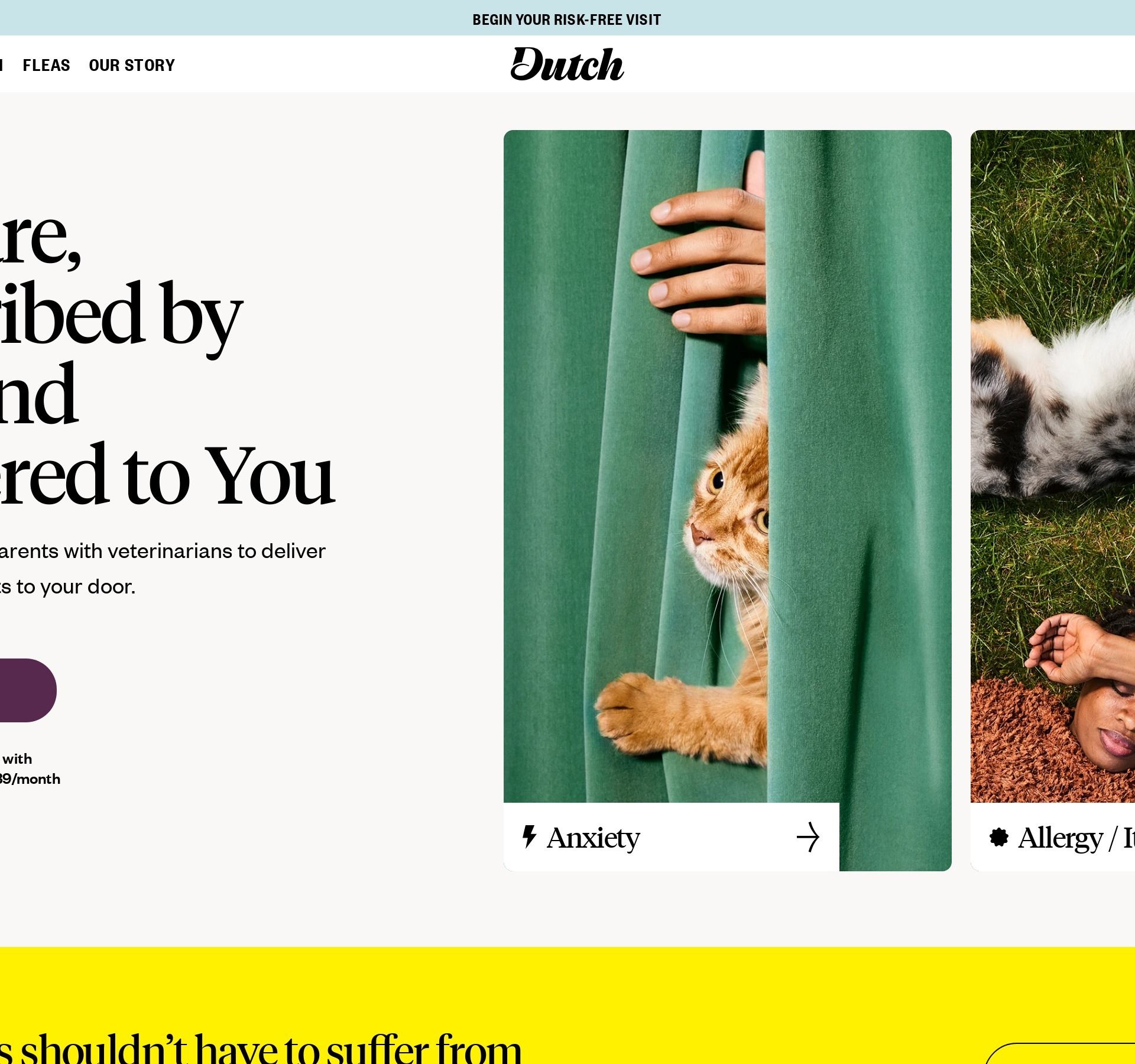
Task: Click the purple pill-shaped button
Action: click(28, 690)
